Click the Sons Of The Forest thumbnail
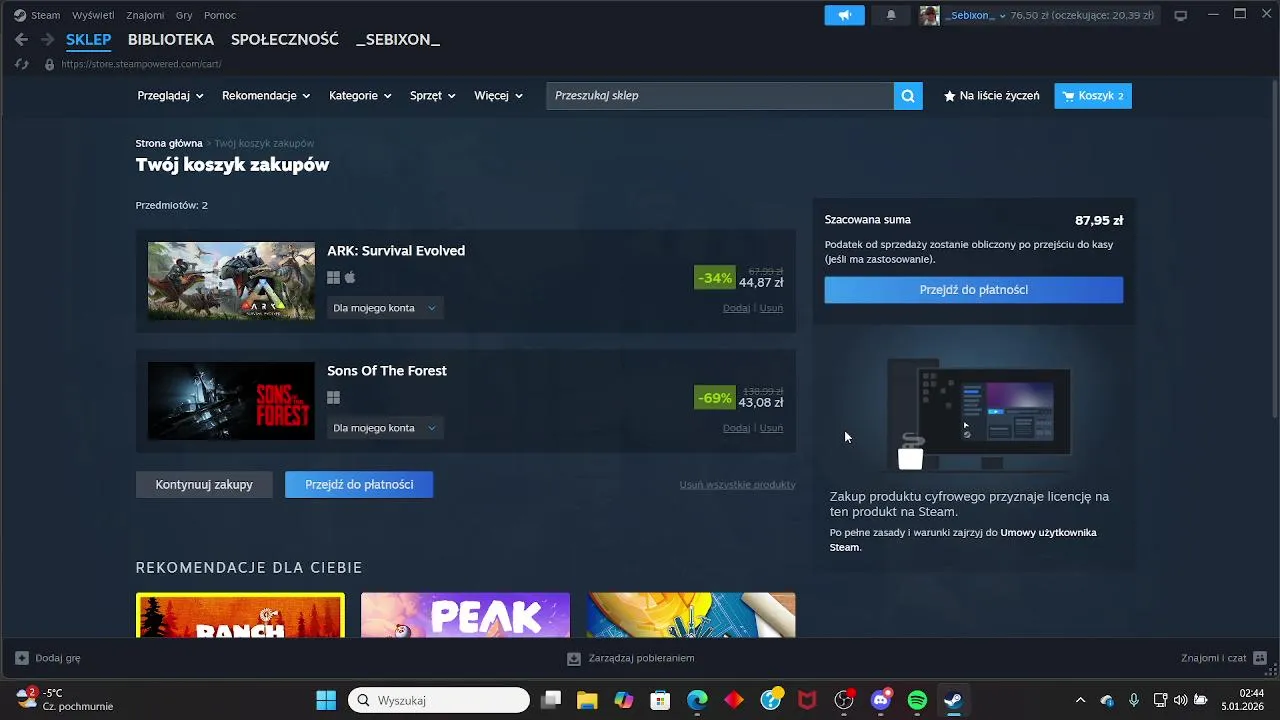Image resolution: width=1280 pixels, height=720 pixels. click(x=231, y=401)
